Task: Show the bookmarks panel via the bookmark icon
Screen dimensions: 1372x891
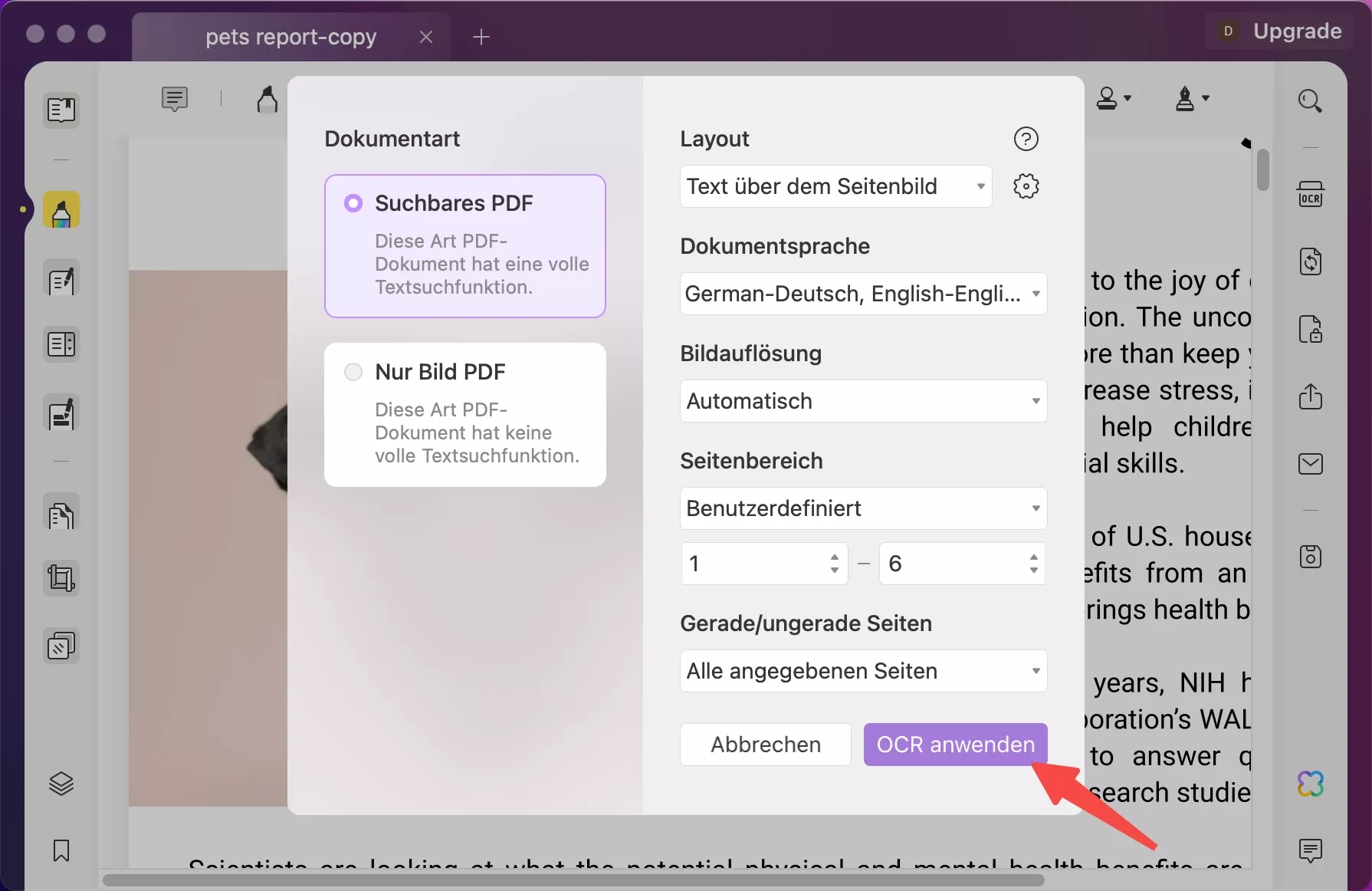Action: pyautogui.click(x=61, y=851)
